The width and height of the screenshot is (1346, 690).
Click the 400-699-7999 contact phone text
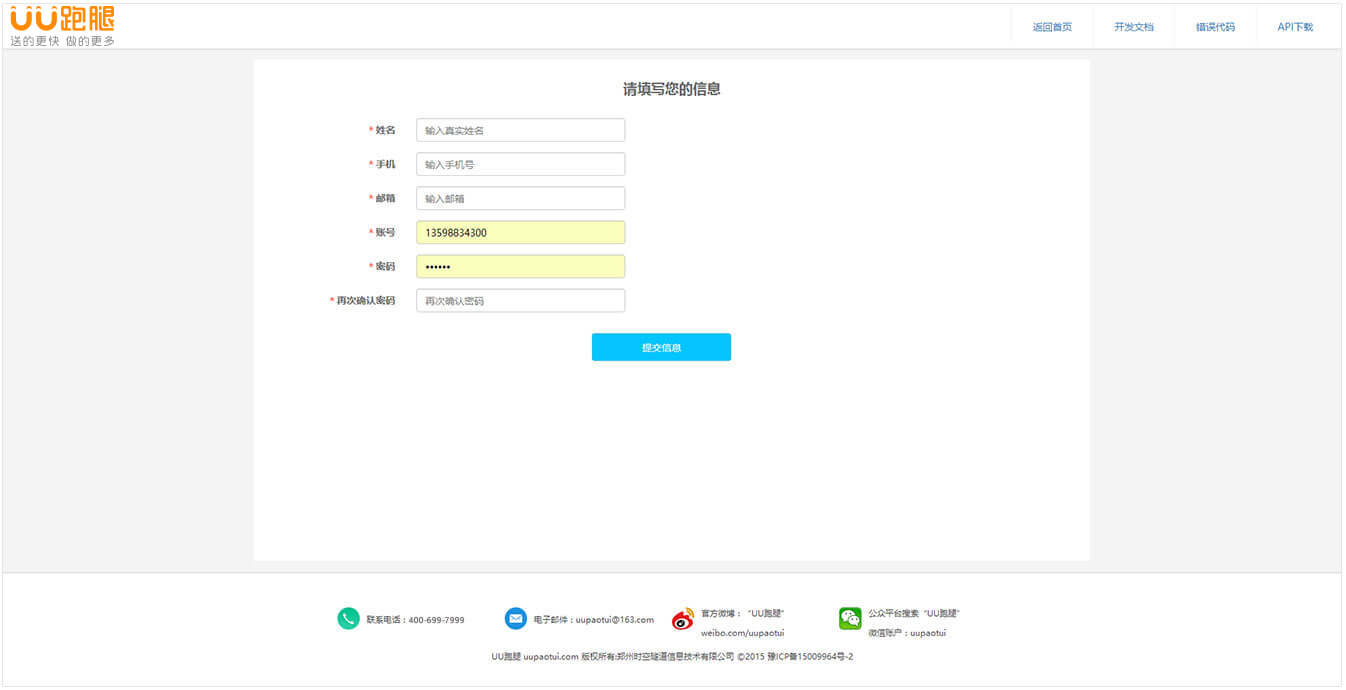(x=436, y=620)
